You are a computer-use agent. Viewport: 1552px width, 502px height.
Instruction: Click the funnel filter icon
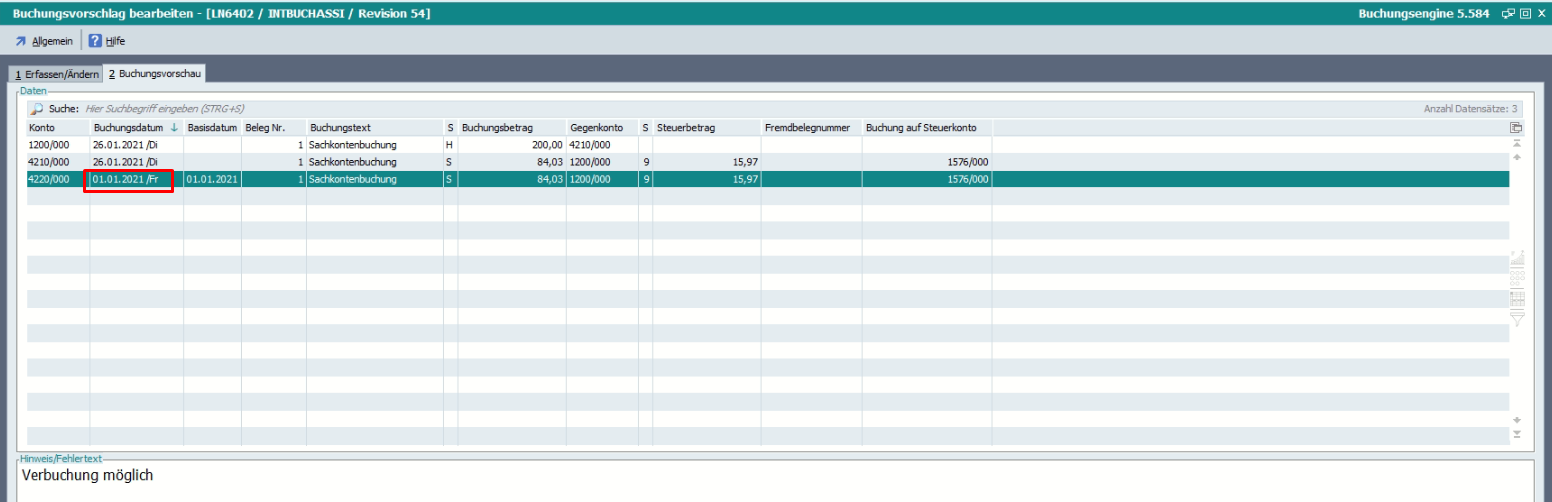tap(1517, 318)
